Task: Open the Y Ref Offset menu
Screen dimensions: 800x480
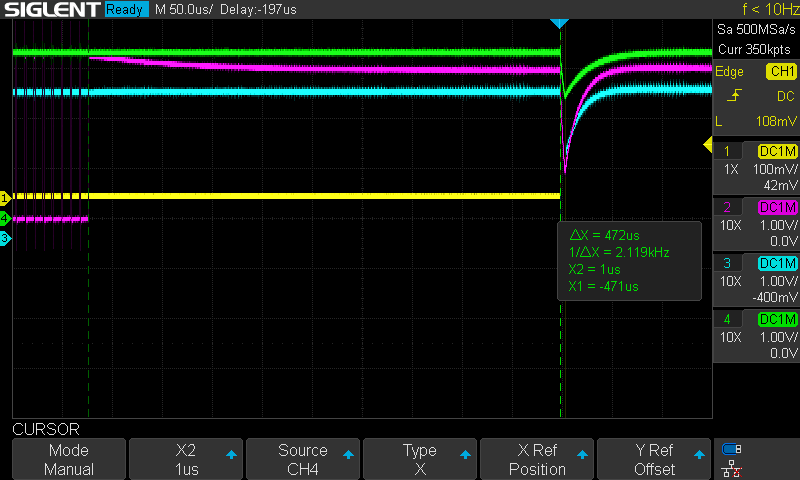Action: pyautogui.click(x=654, y=459)
